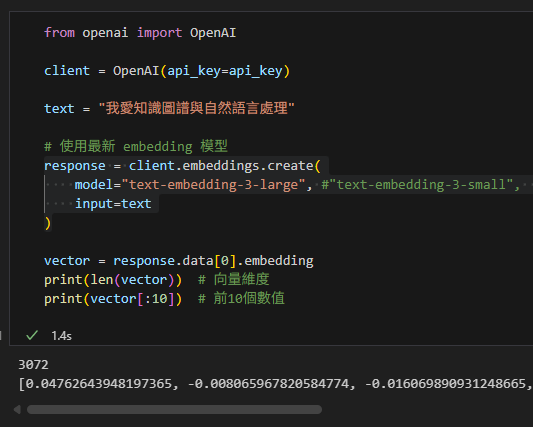
Task: Click the green comment above response line
Action: coord(136,146)
